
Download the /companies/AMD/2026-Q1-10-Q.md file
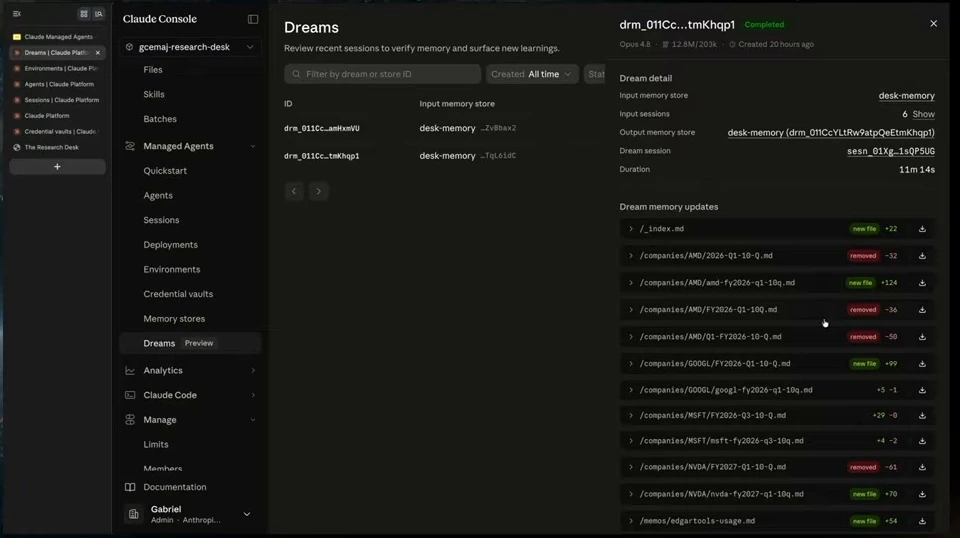pos(922,256)
